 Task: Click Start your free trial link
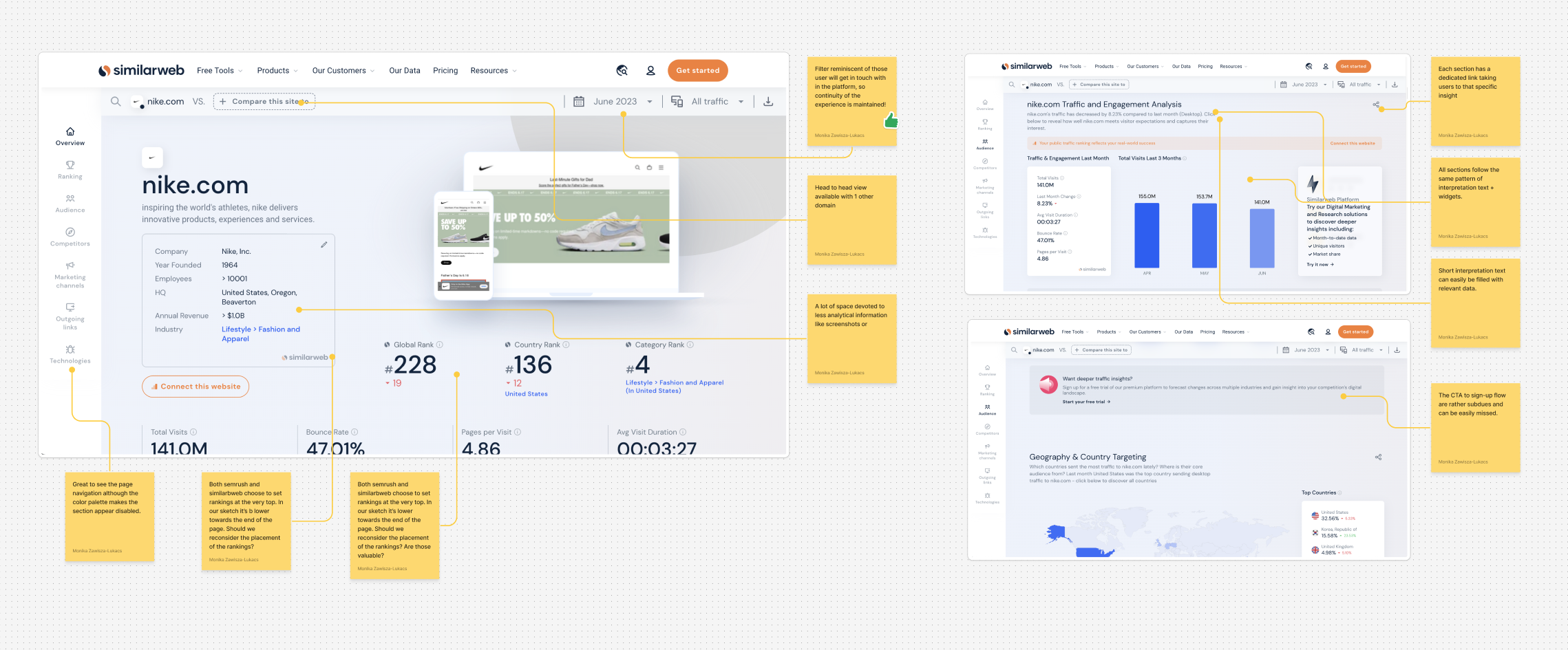pyautogui.click(x=1086, y=402)
